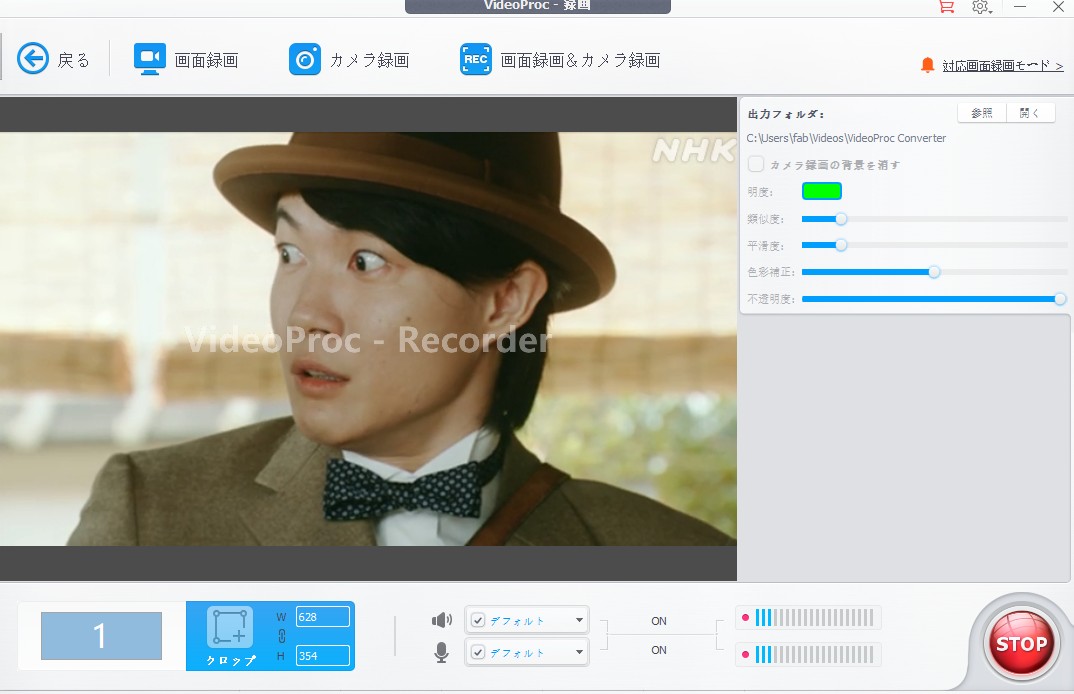Click the 出力フォルダ label
The height and width of the screenshot is (694, 1074).
click(x=786, y=114)
